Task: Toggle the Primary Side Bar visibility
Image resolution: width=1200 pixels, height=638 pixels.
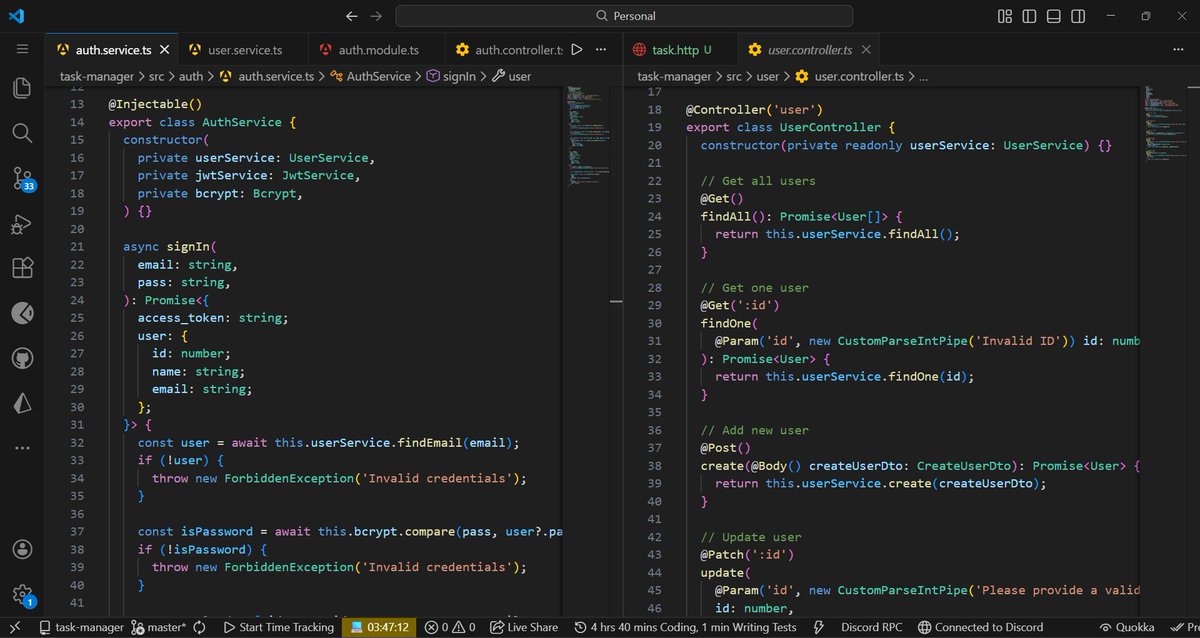Action: [1031, 16]
